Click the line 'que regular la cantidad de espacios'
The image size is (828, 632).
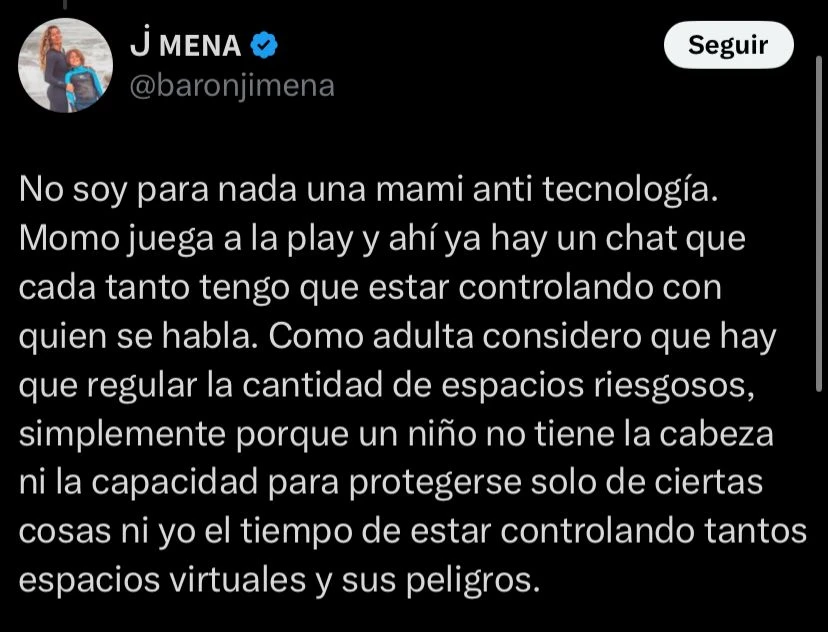click(x=302, y=386)
